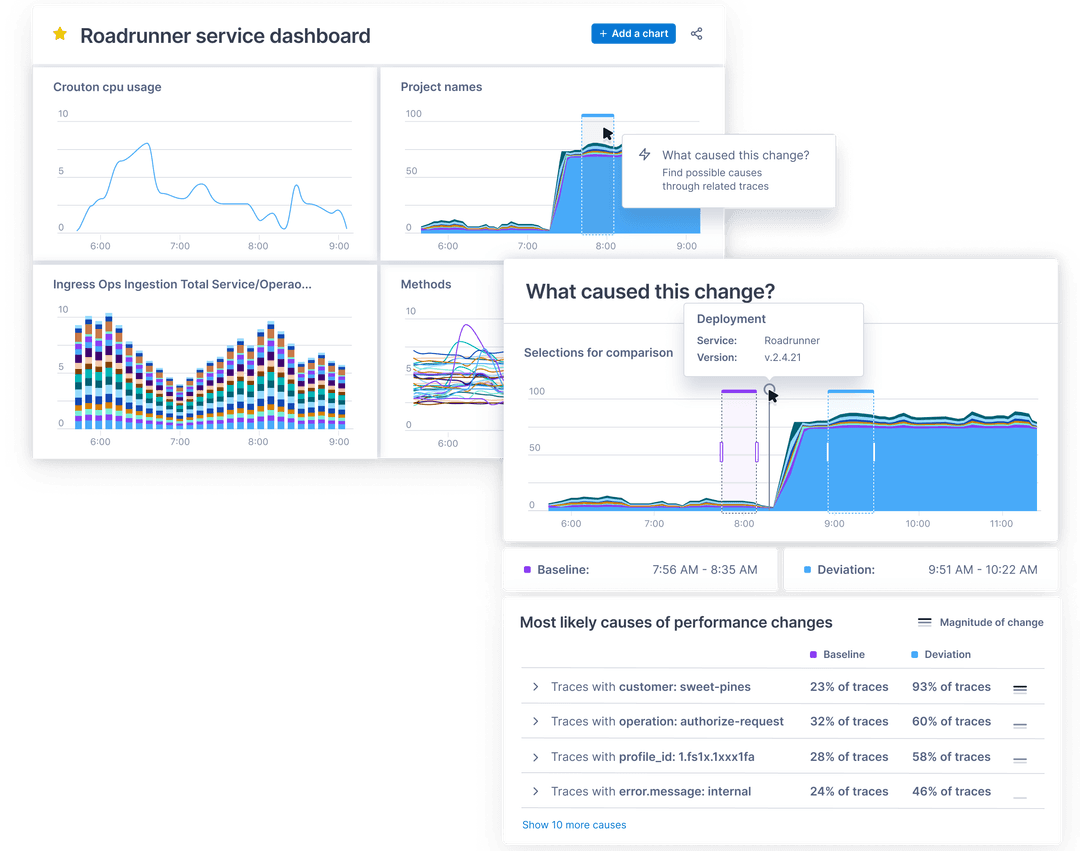Click the Baseline column legend header

click(x=838, y=654)
